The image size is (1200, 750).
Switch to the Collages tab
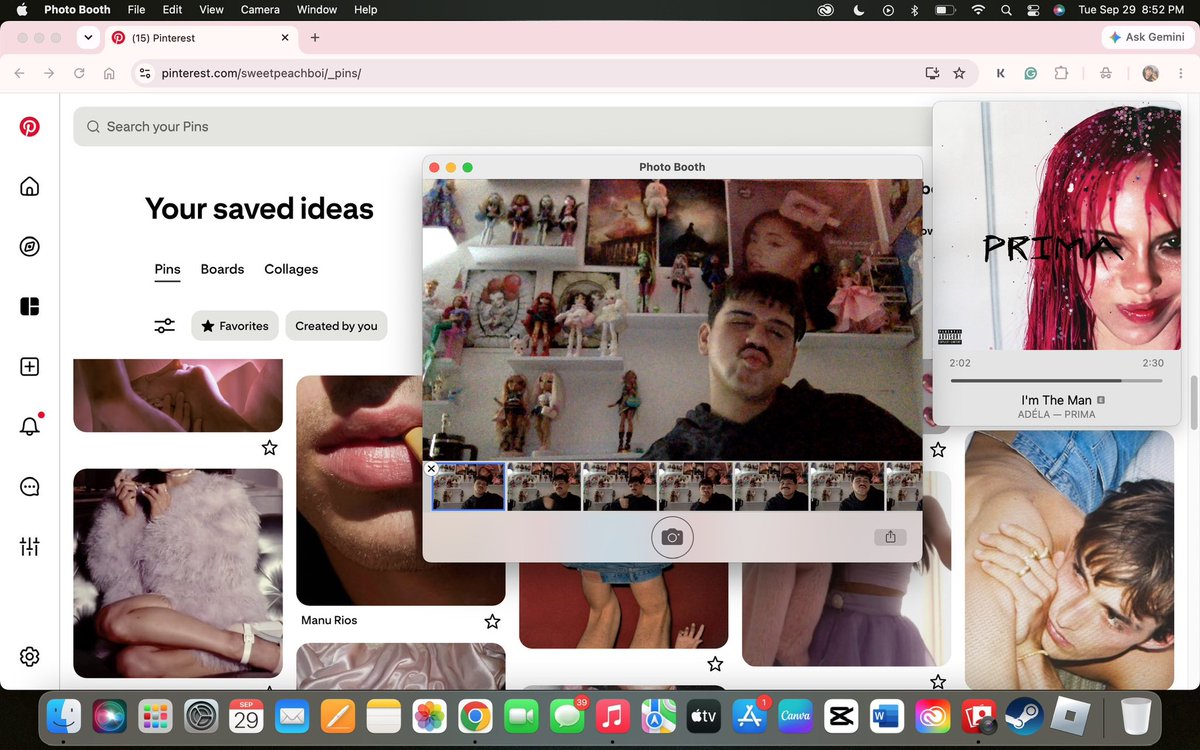291,269
